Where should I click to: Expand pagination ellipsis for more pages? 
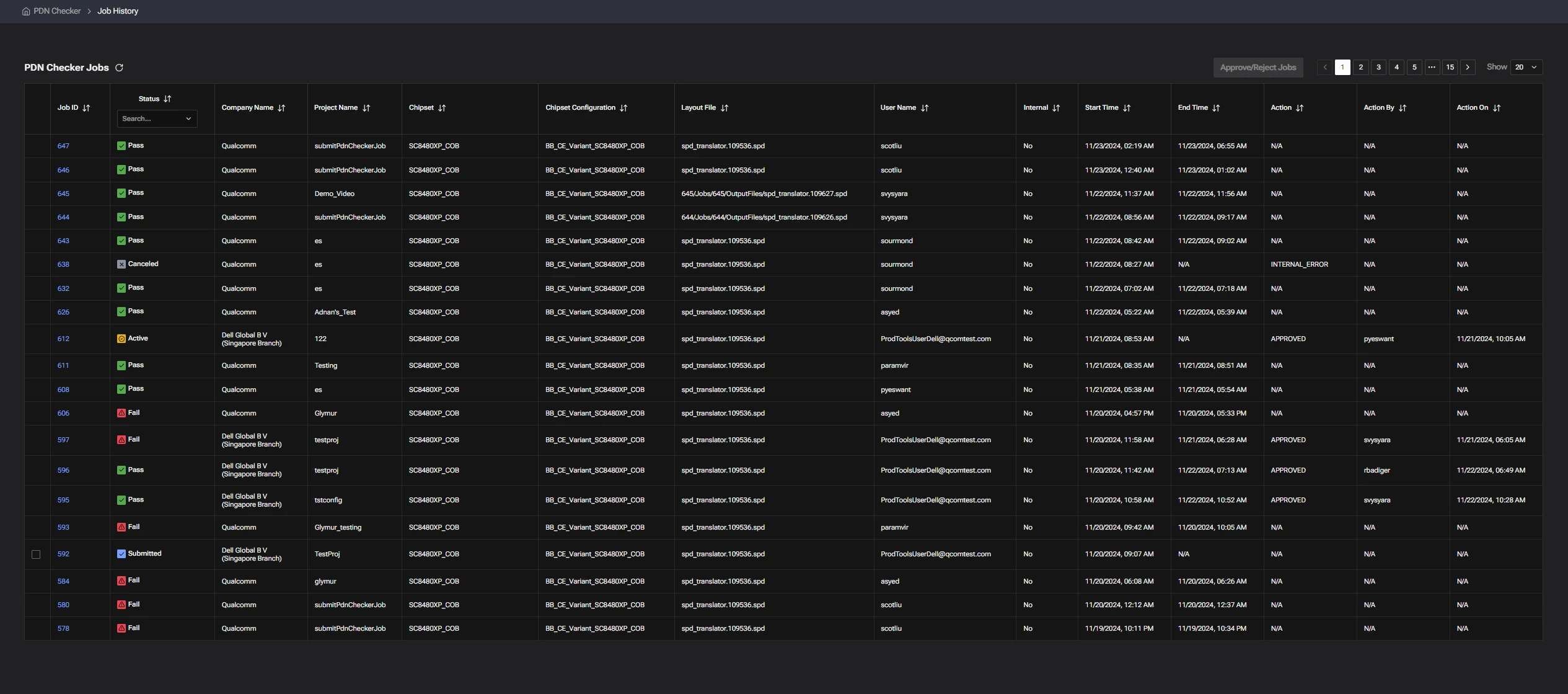[1432, 67]
